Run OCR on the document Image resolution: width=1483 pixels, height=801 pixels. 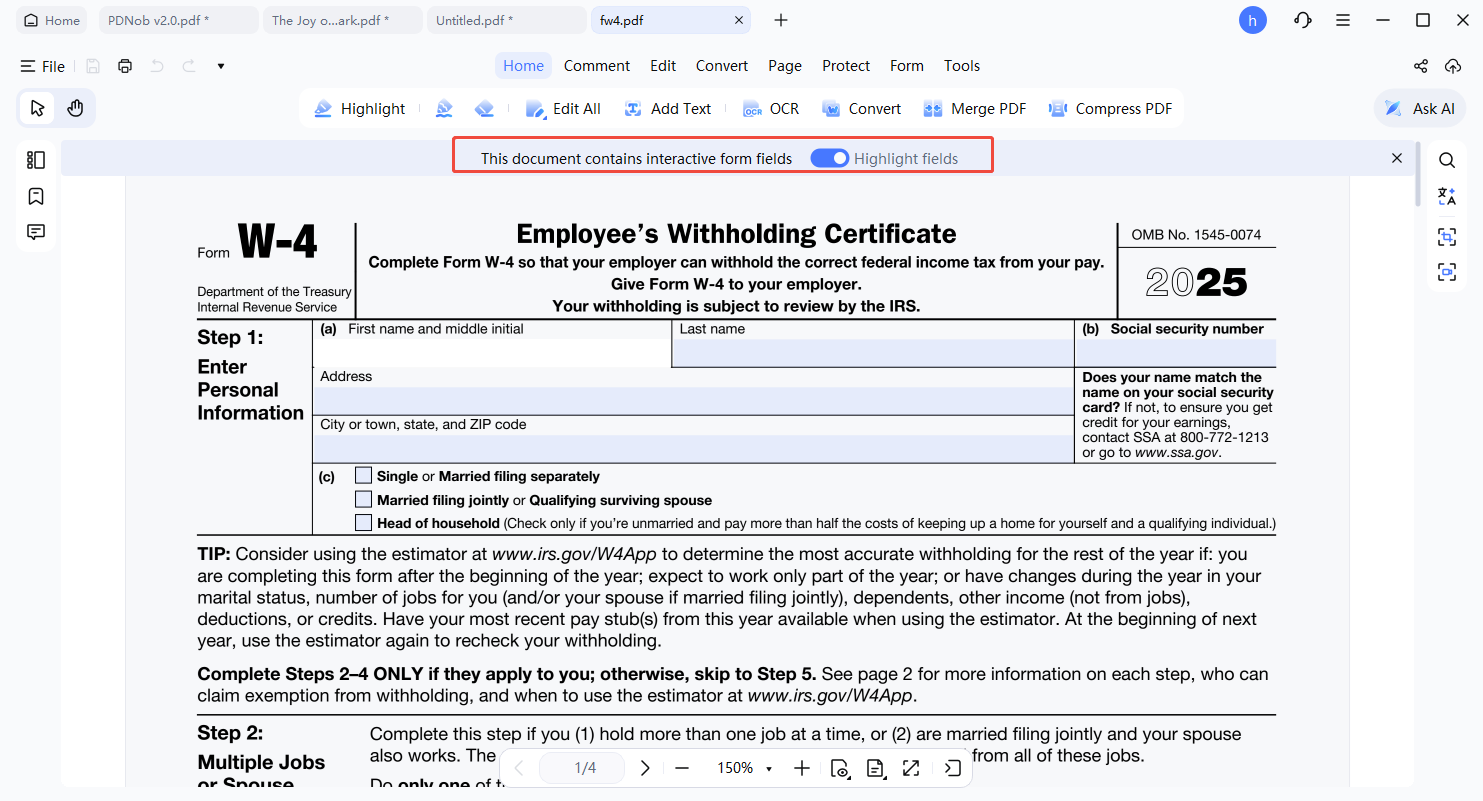click(770, 108)
